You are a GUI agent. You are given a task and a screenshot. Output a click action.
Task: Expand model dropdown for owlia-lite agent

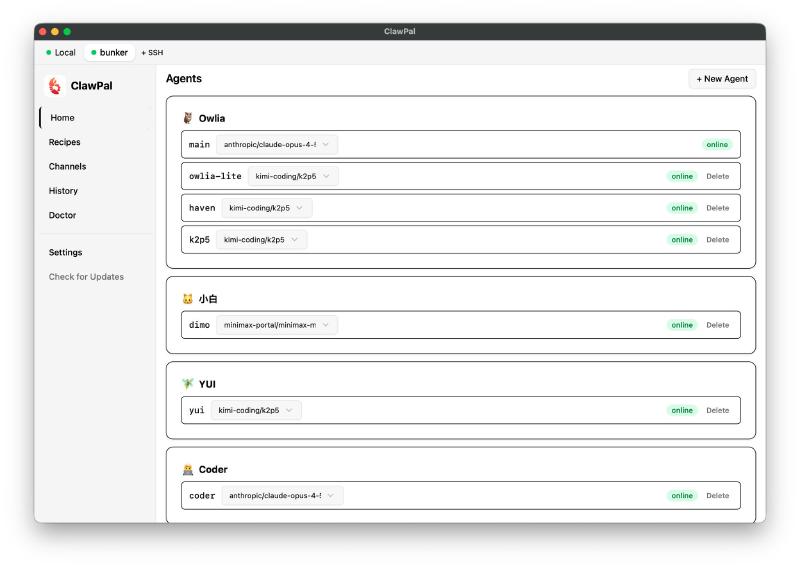click(x=293, y=176)
